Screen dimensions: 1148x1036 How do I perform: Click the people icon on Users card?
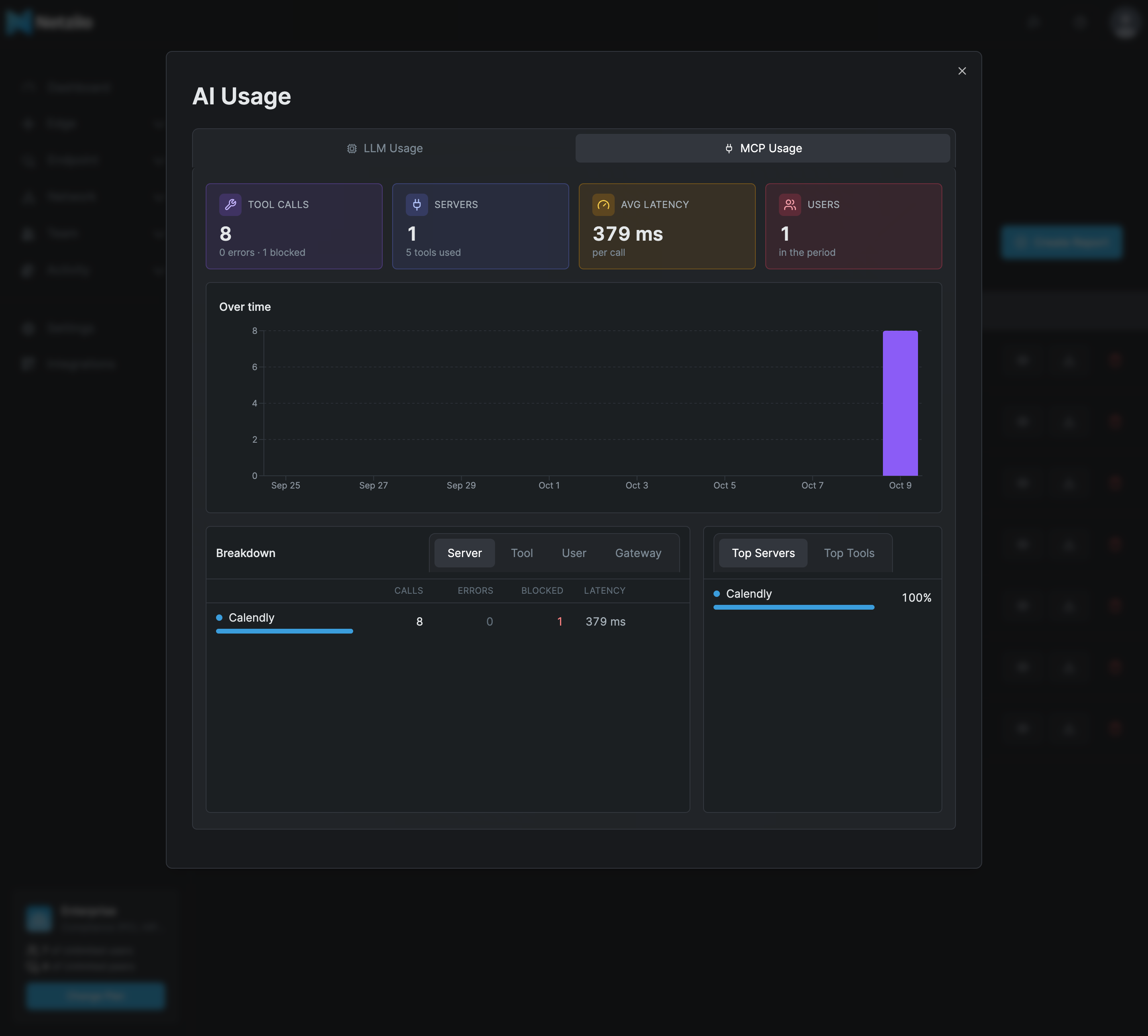coord(790,204)
